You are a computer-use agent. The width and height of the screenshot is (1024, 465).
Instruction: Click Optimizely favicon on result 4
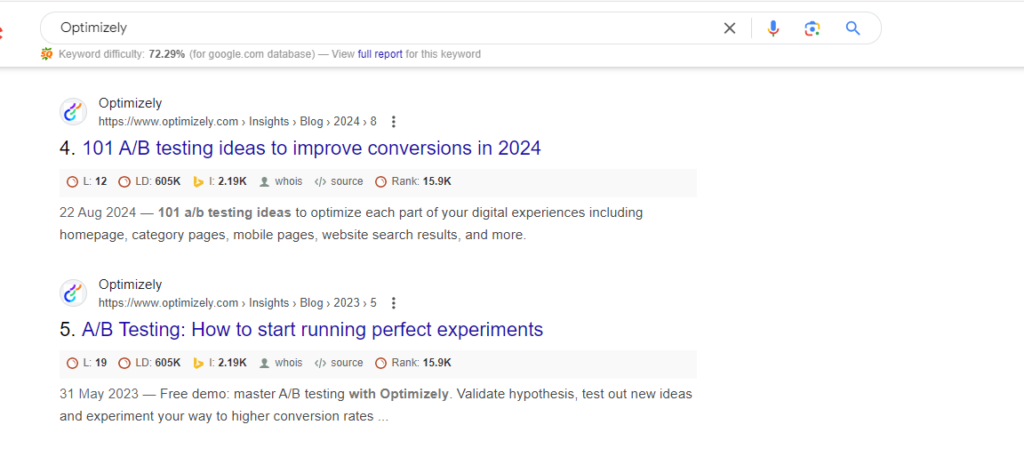(73, 112)
